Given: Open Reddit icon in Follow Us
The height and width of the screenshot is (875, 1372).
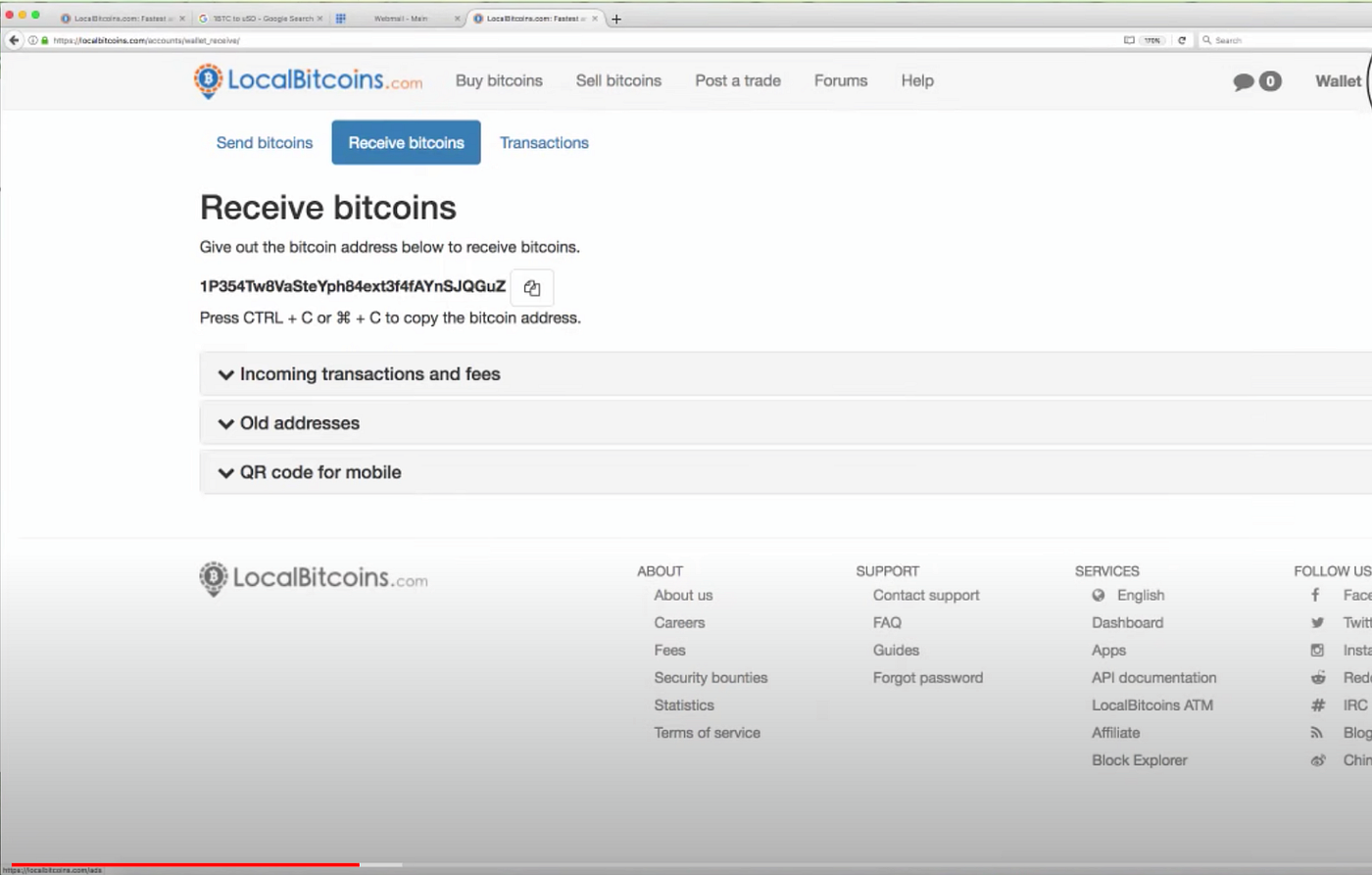Looking at the screenshot, I should point(1318,677).
